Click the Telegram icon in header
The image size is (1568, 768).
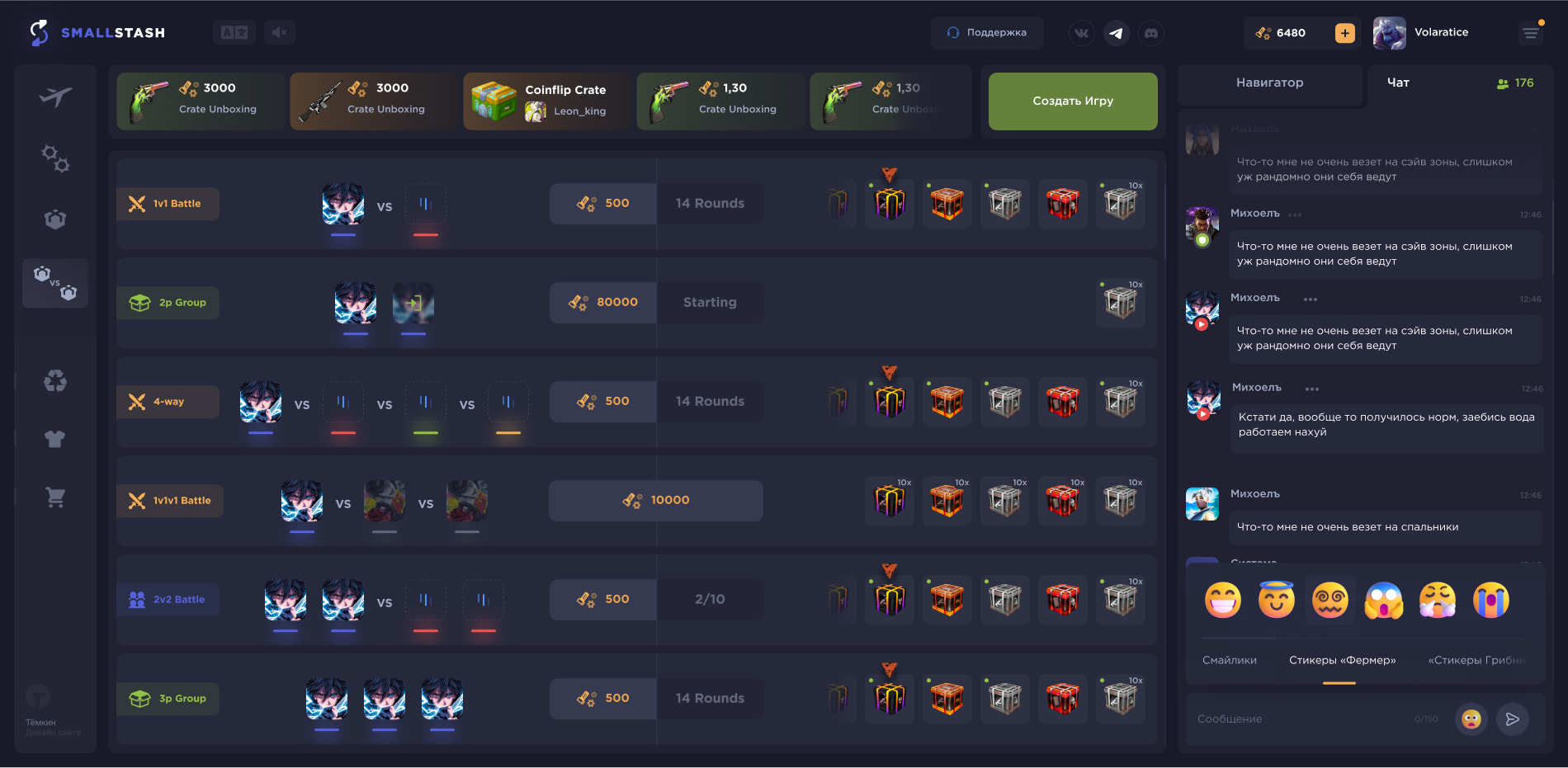1116,33
